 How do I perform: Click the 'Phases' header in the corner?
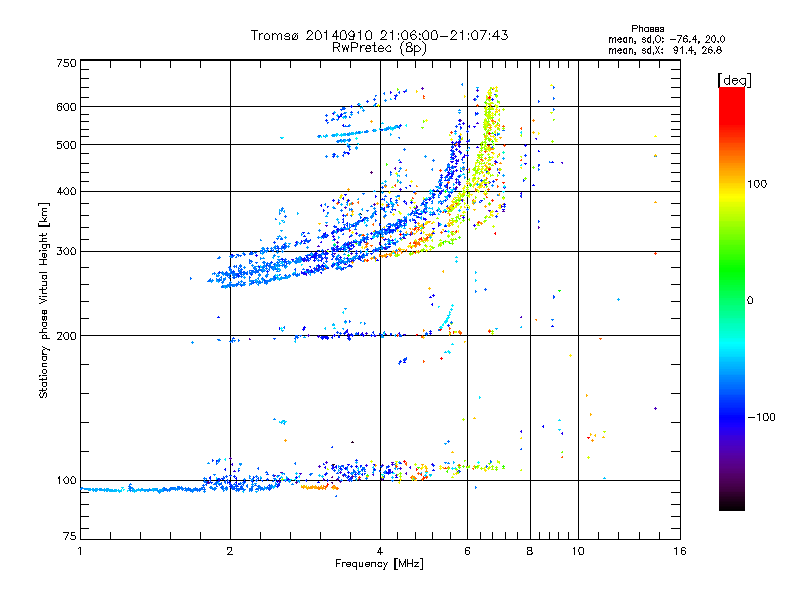tap(647, 29)
